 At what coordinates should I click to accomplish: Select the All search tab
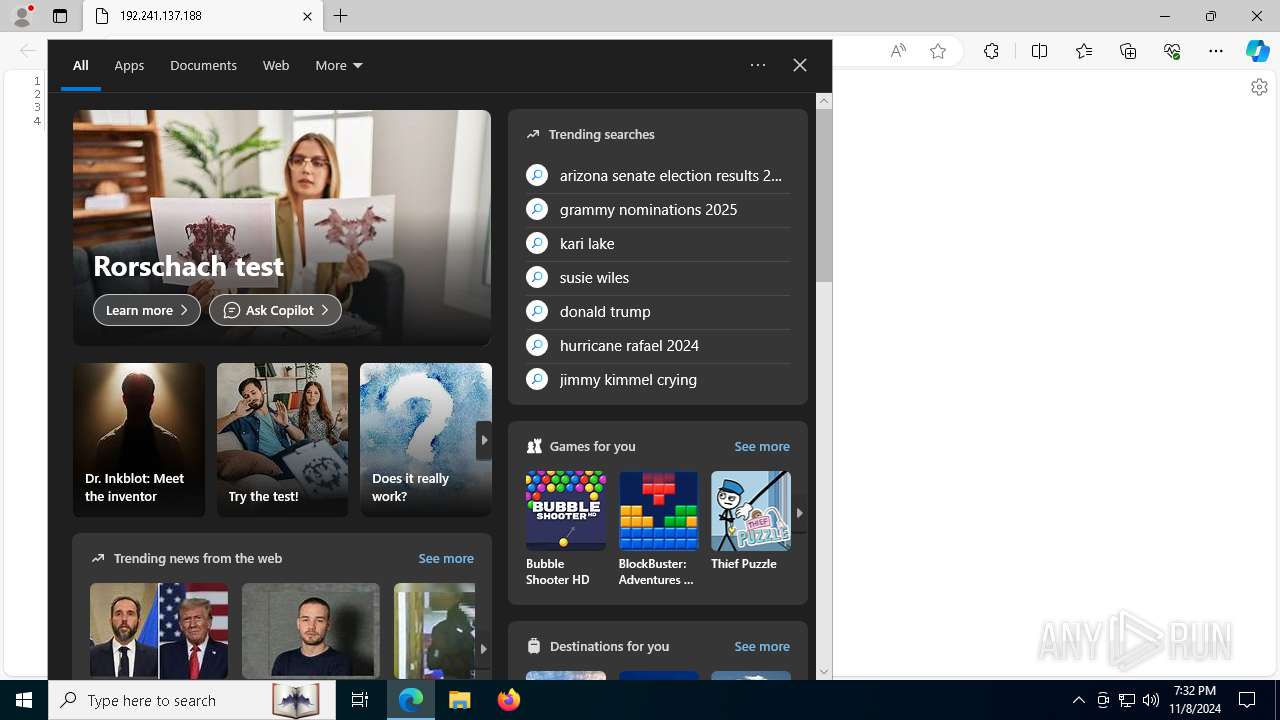81,65
